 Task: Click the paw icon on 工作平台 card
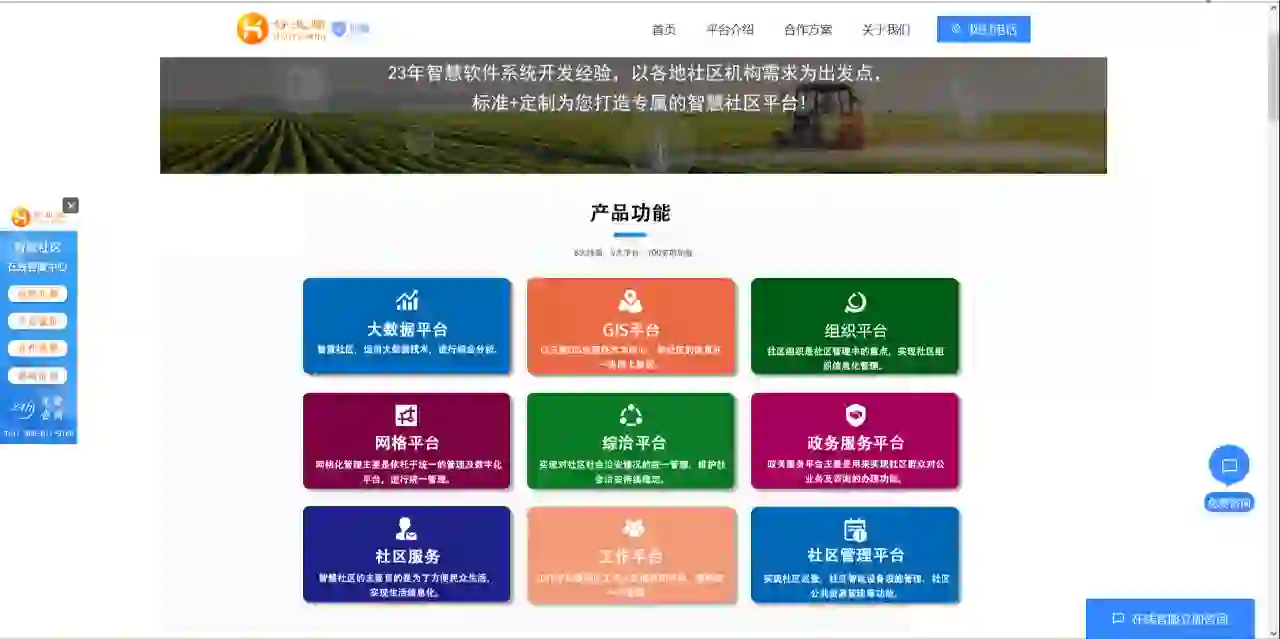pos(630,528)
